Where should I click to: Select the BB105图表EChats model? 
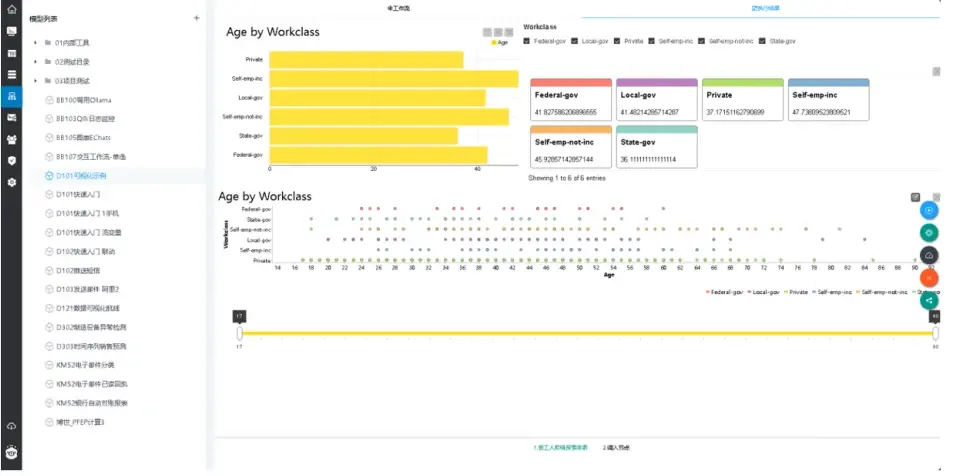pos(88,137)
